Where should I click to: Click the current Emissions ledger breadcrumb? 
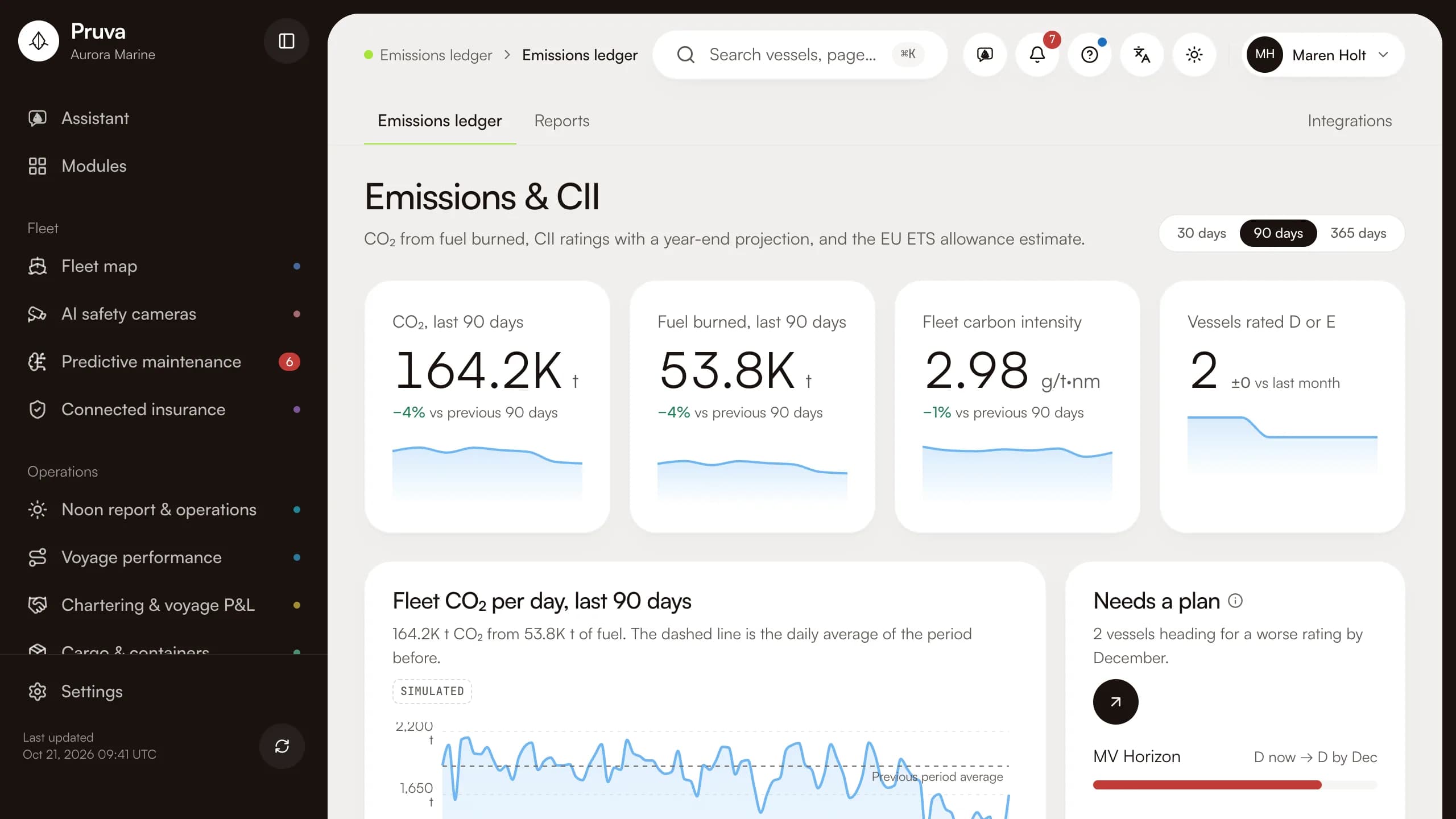(580, 55)
